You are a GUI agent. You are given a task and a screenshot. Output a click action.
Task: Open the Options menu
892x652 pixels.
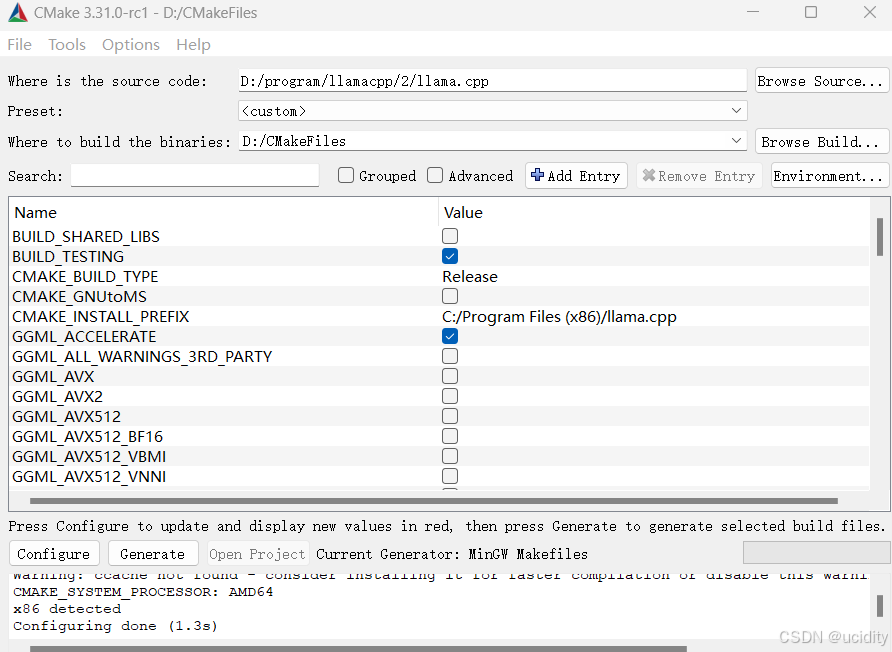pos(131,44)
